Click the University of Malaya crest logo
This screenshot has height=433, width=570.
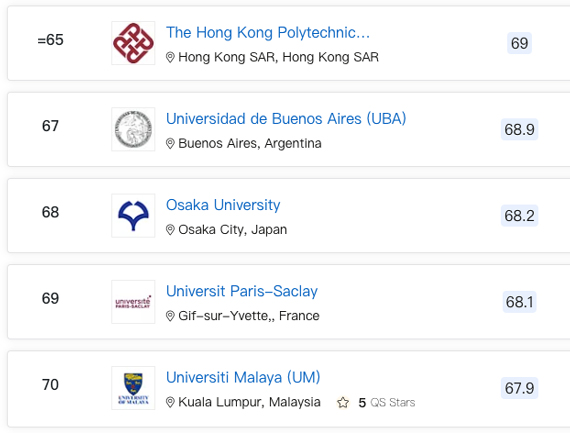pyautogui.click(x=133, y=388)
